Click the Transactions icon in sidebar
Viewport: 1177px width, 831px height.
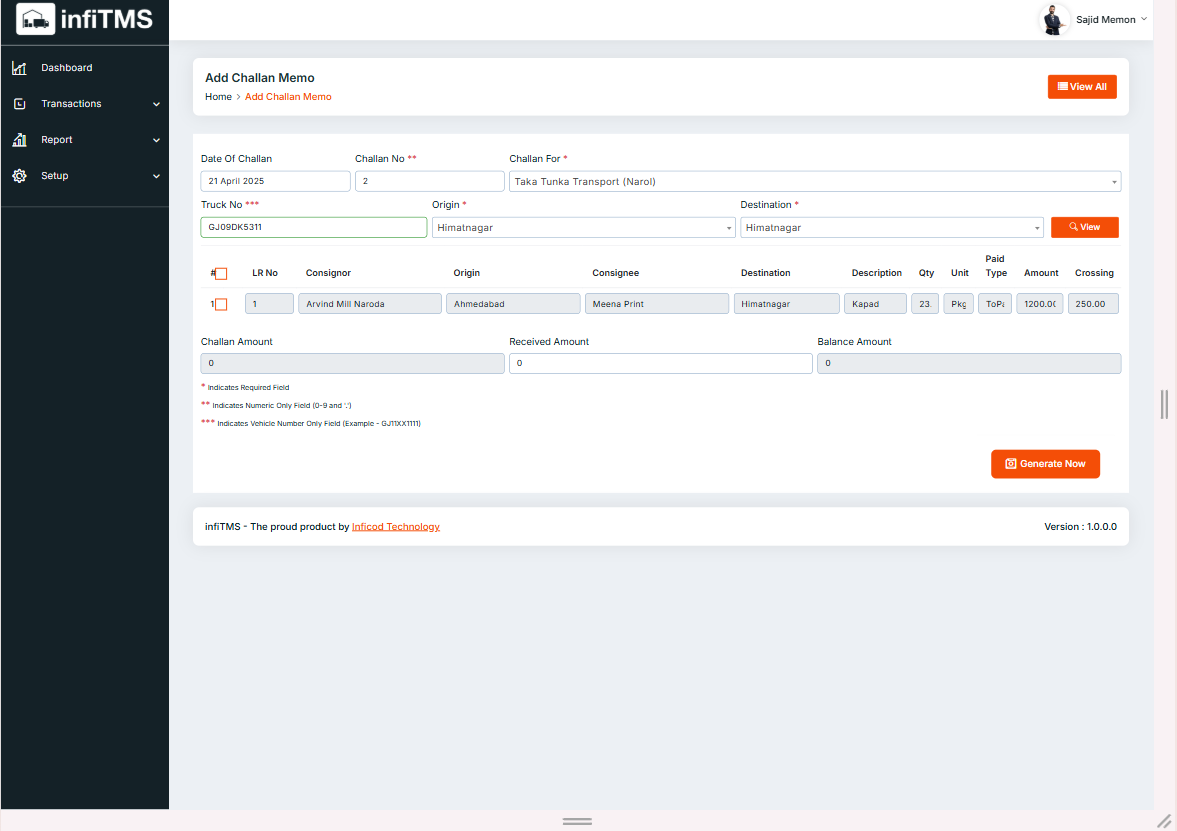(19, 104)
